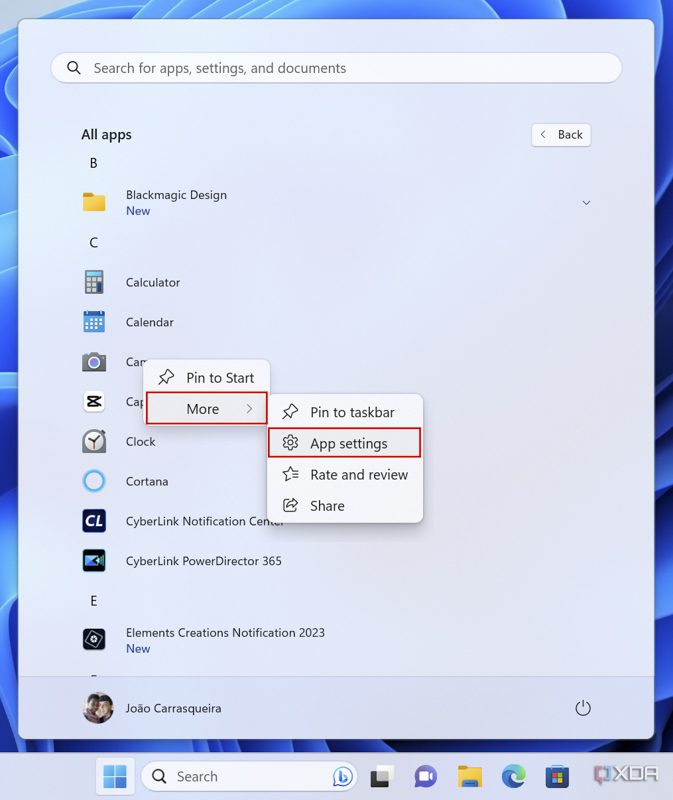Click CyberLink Notification Center label
The height and width of the screenshot is (800, 673).
point(205,521)
